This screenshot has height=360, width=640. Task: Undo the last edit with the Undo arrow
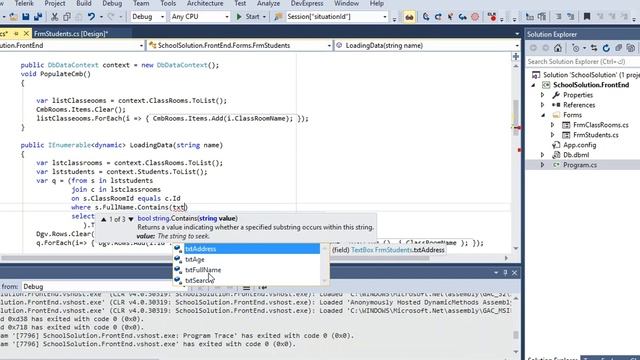click(91, 17)
